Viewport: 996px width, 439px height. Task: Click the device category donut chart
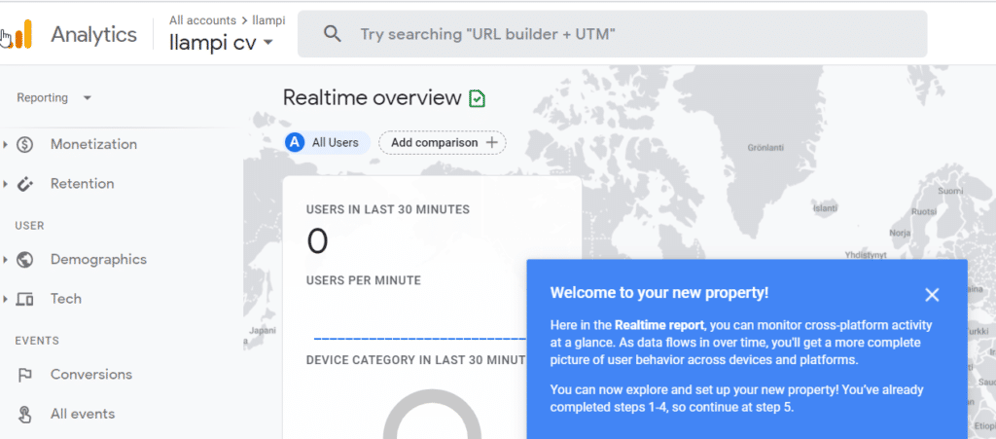[x=432, y=414]
